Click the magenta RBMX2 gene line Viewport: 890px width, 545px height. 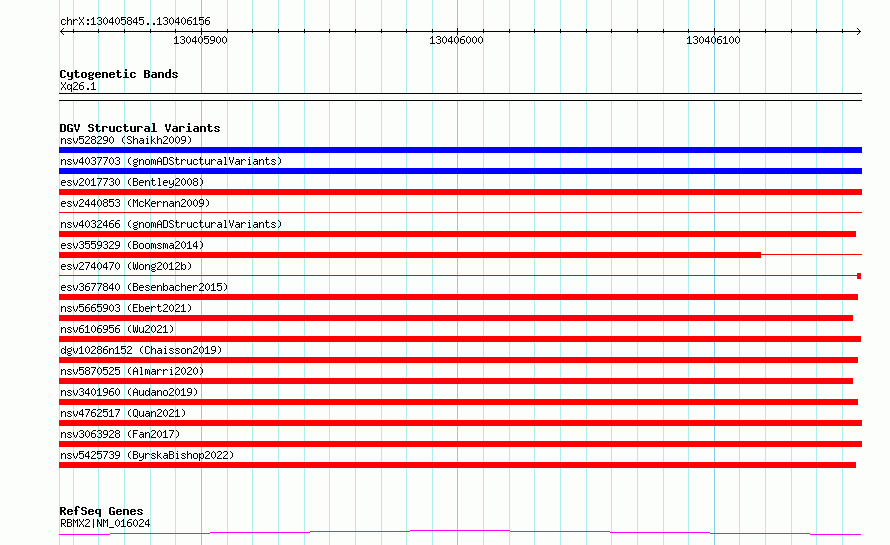click(x=460, y=532)
